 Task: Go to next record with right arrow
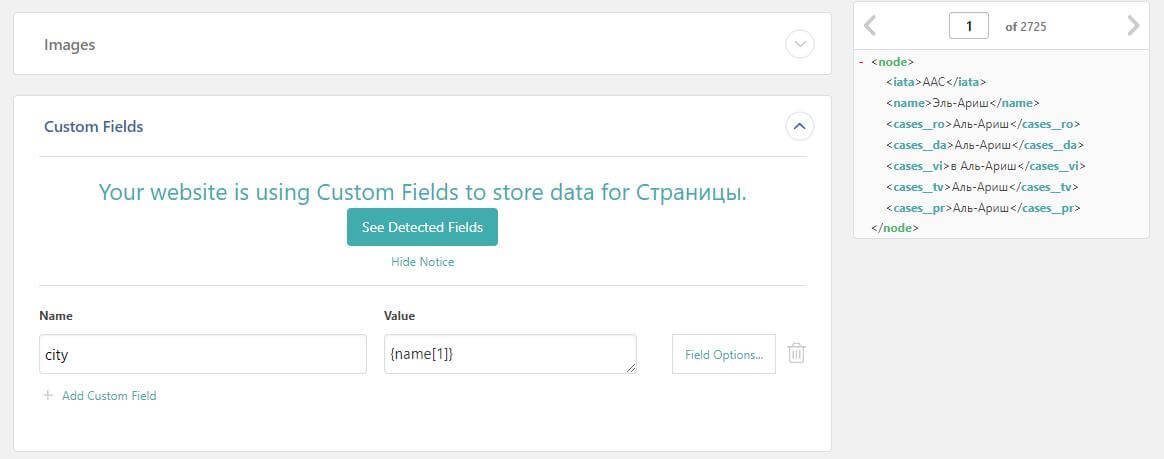(1132, 26)
